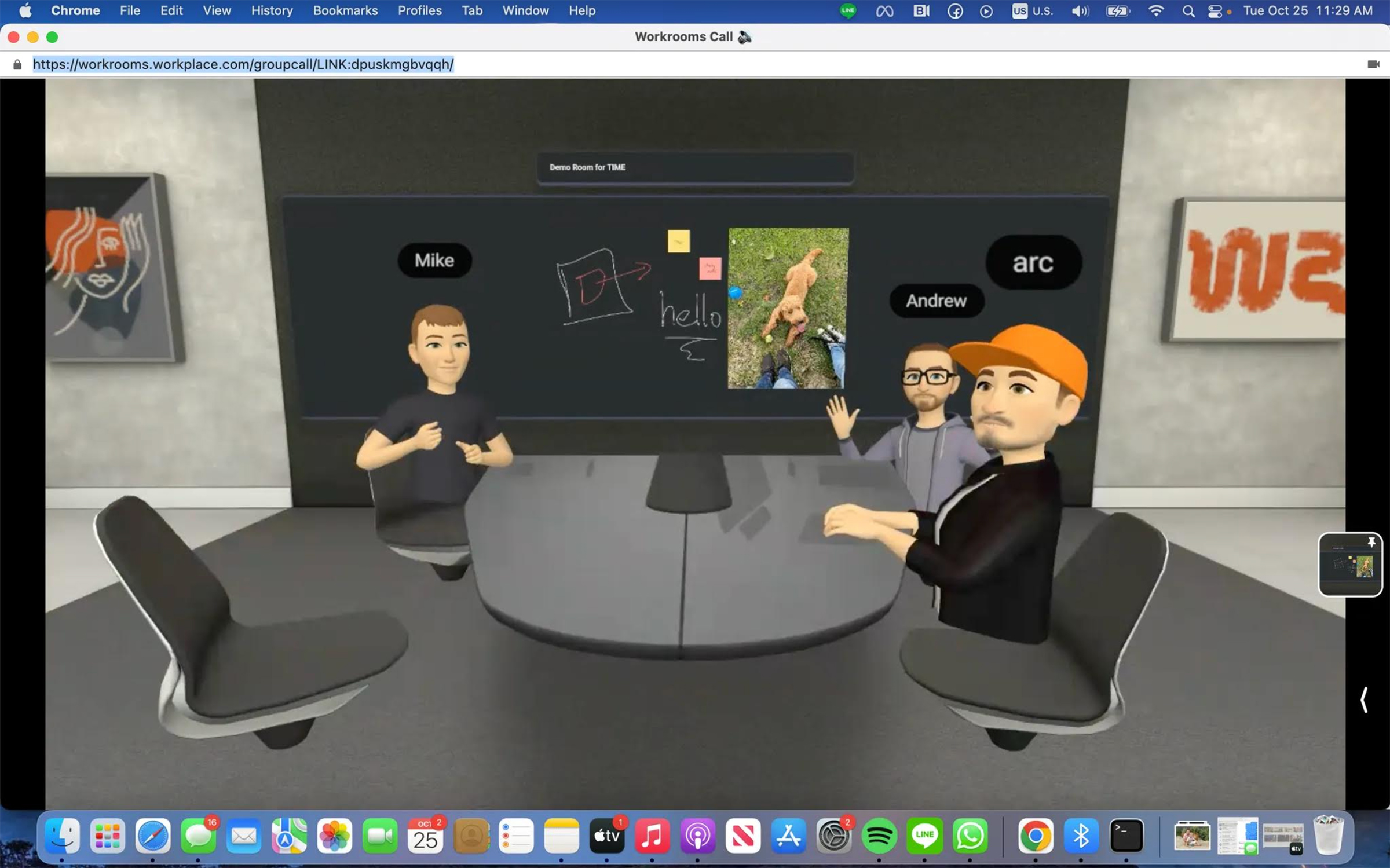Image resolution: width=1390 pixels, height=868 pixels.
Task: Open Photos app from the Dock
Action: (x=334, y=836)
